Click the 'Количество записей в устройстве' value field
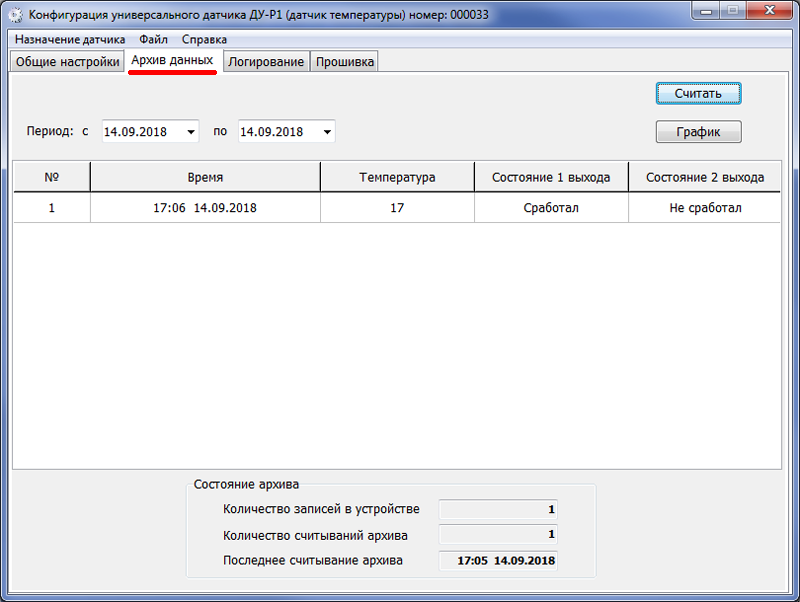Viewport: 800px width, 602px height. click(x=498, y=509)
